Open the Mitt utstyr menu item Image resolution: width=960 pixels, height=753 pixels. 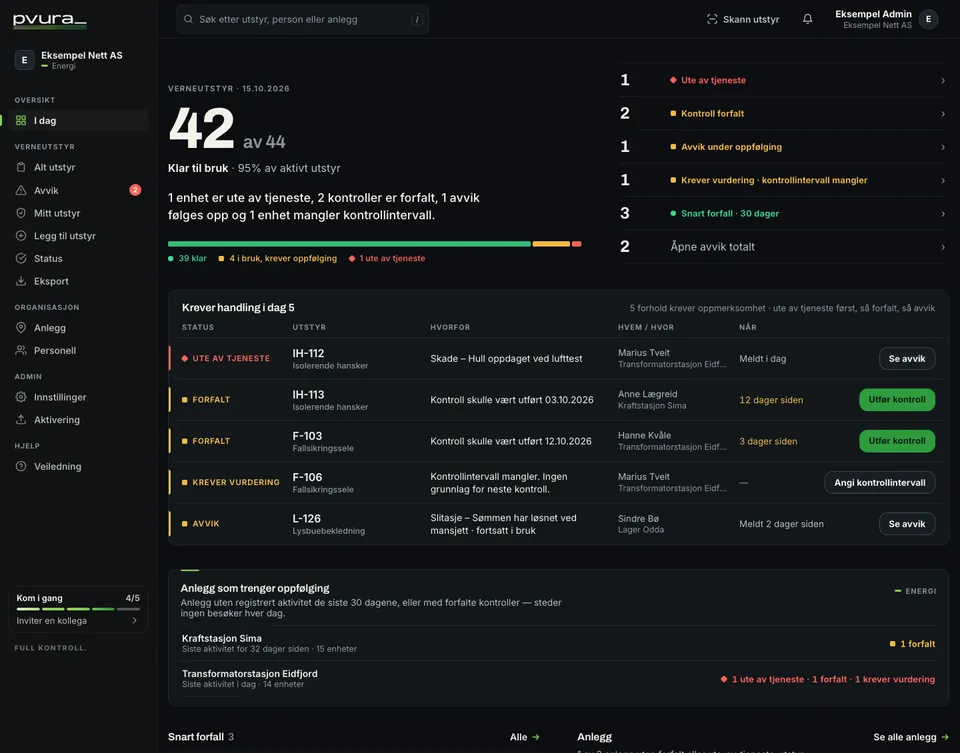click(x=78, y=213)
